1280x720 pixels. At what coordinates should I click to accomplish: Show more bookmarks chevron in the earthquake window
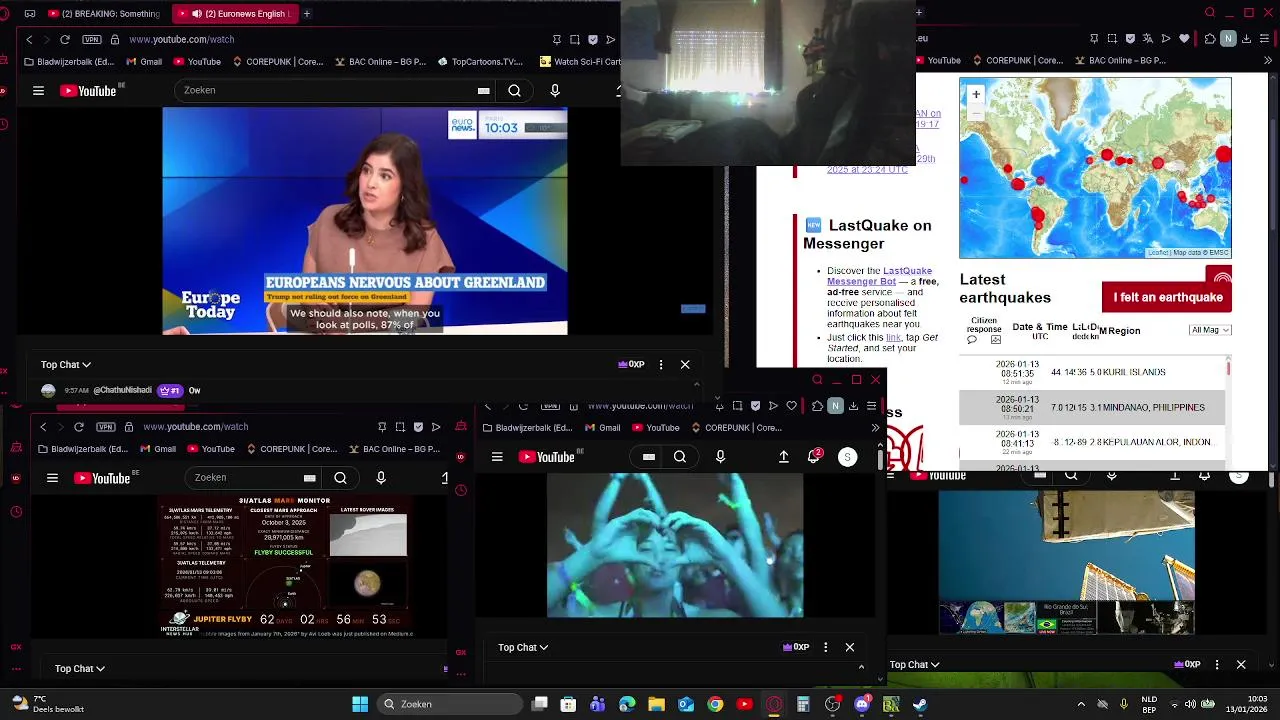pos(1266,60)
